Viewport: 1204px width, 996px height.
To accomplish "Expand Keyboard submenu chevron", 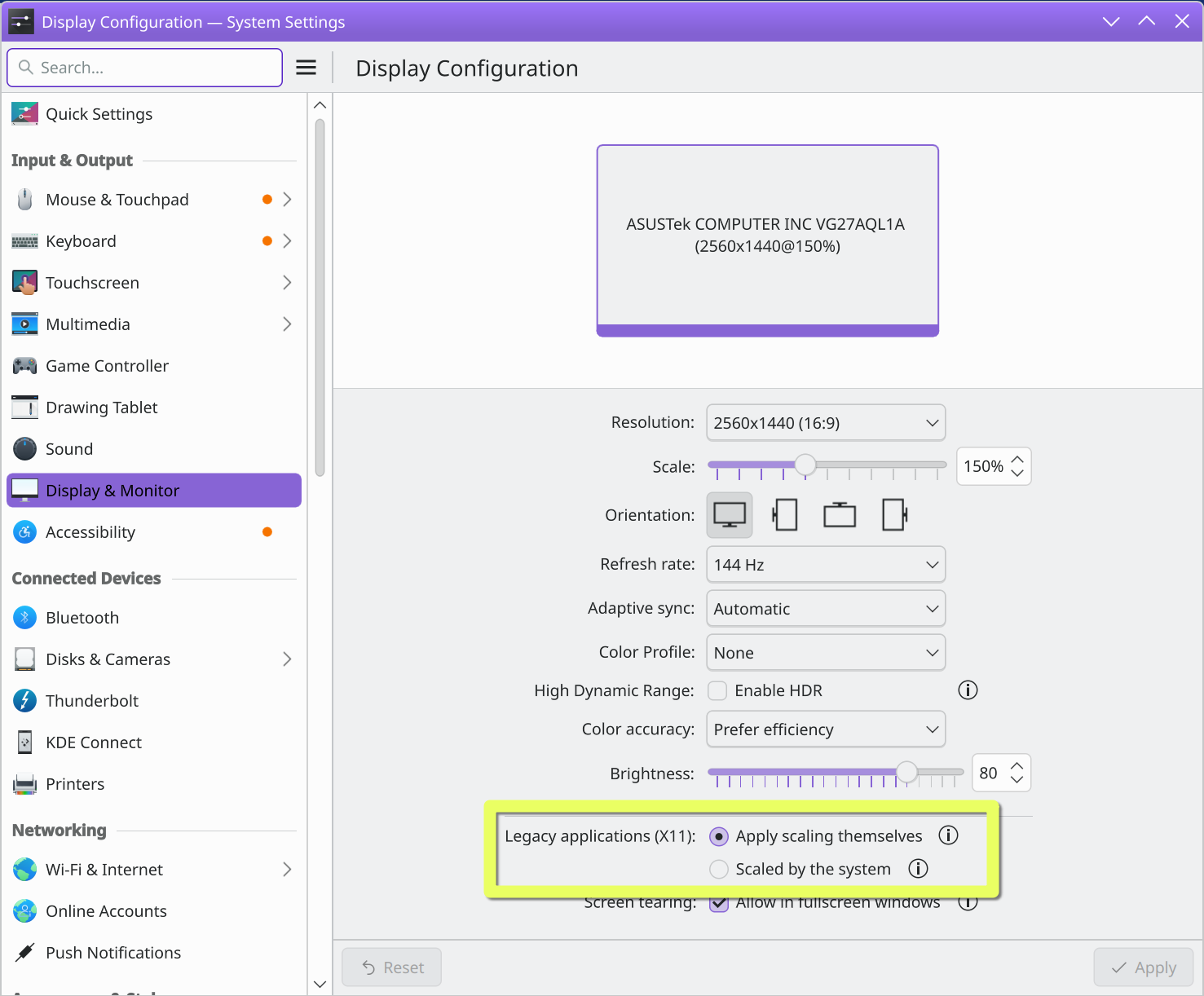I will click(287, 241).
